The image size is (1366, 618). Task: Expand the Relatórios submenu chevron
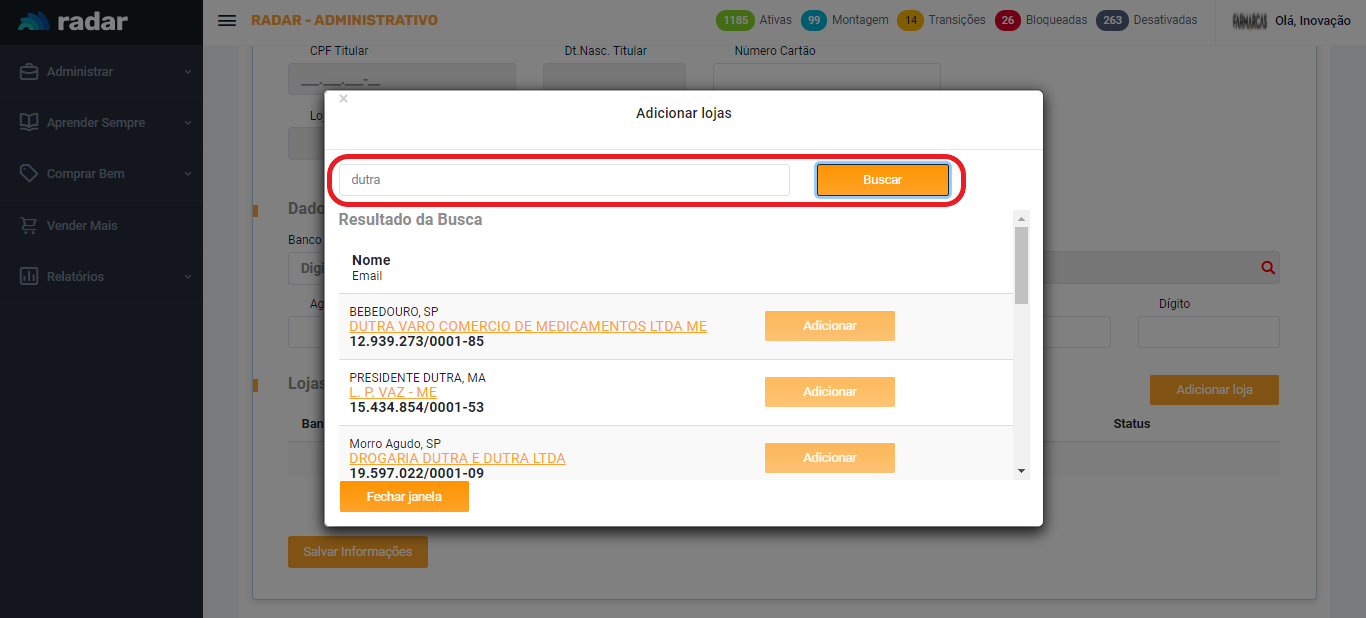187,277
